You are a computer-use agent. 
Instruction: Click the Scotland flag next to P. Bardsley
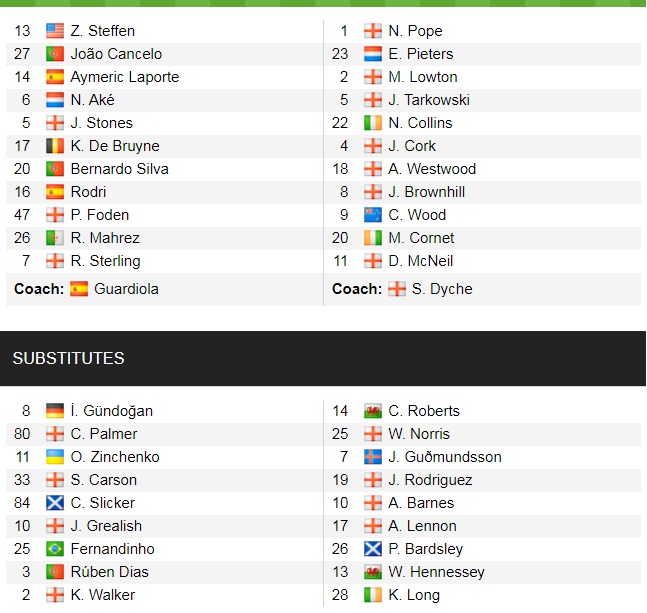(x=372, y=549)
